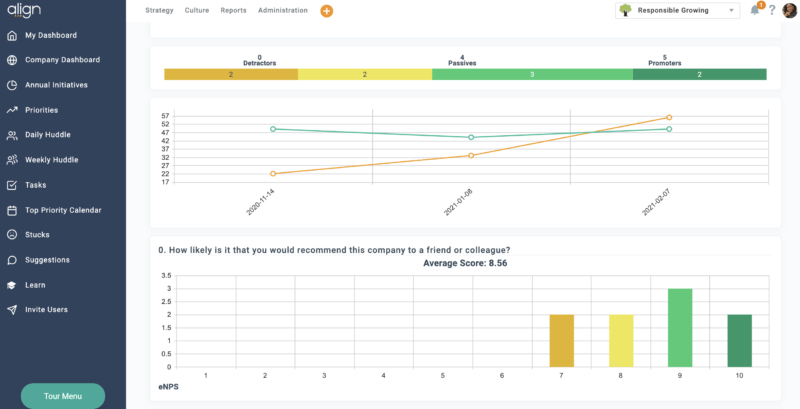Select the Annual Initiatives pie icon
The image size is (800, 409).
(x=12, y=85)
